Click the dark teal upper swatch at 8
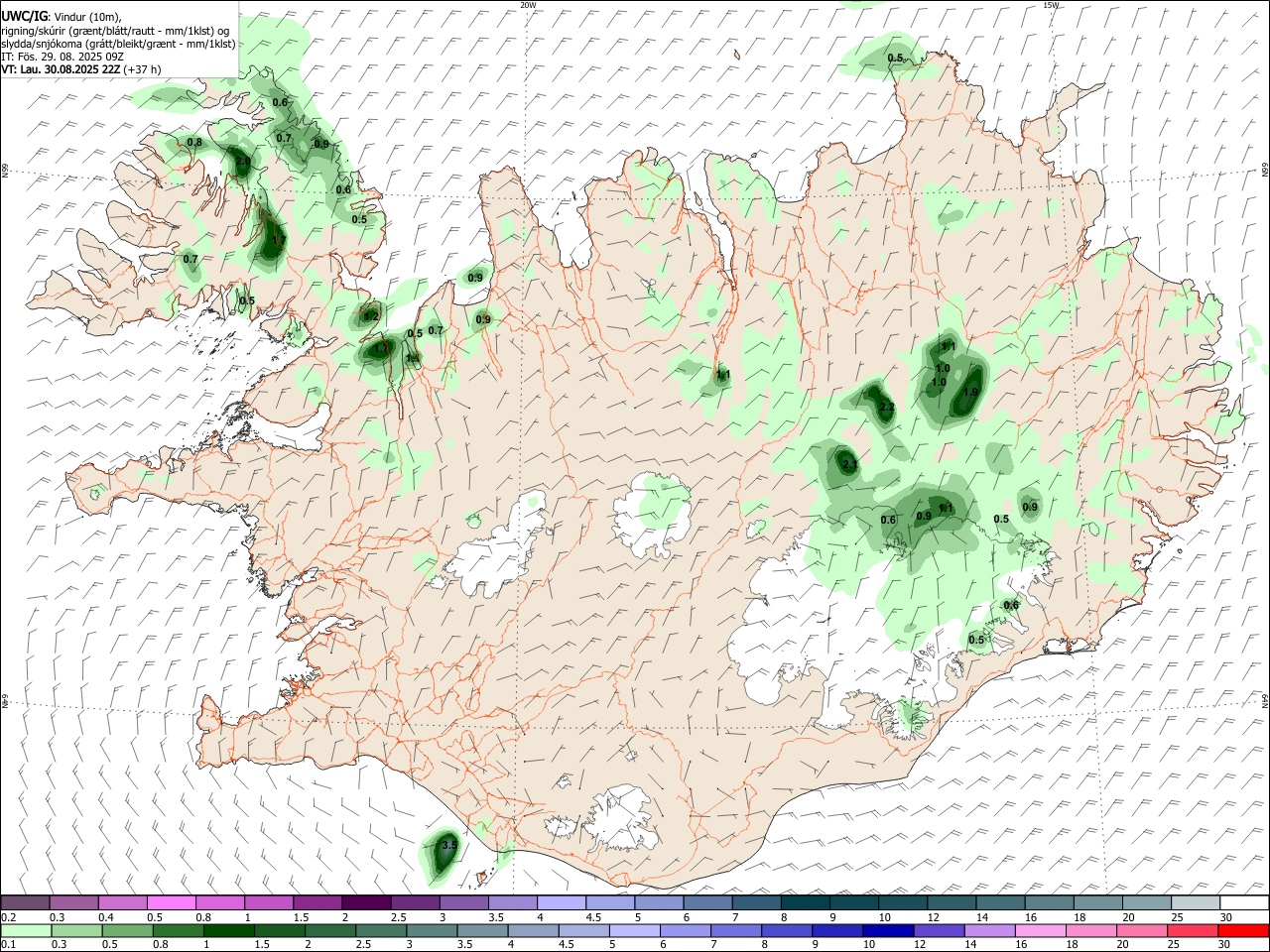This screenshot has width=1270, height=952. click(x=805, y=902)
